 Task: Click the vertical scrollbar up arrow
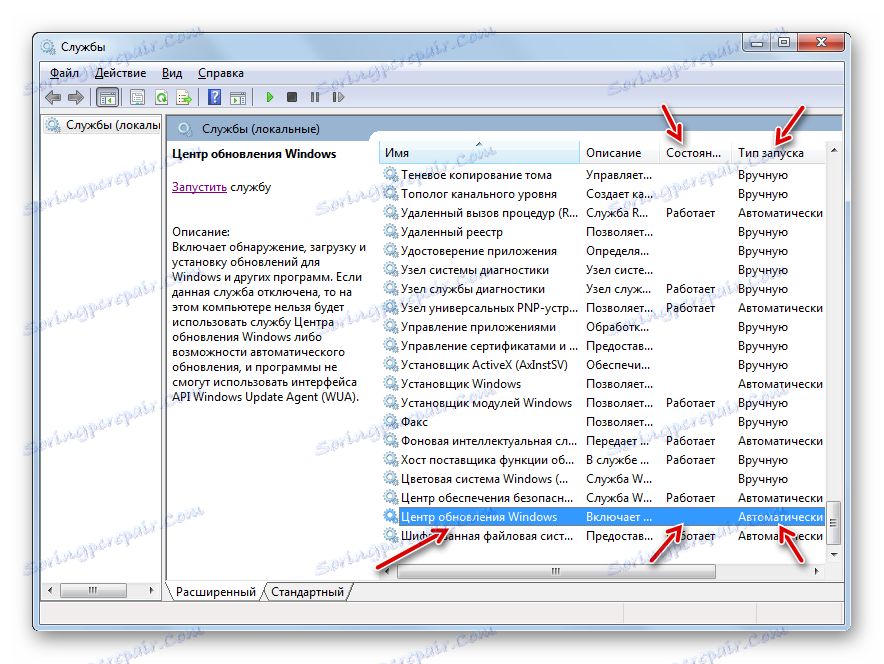tap(834, 150)
